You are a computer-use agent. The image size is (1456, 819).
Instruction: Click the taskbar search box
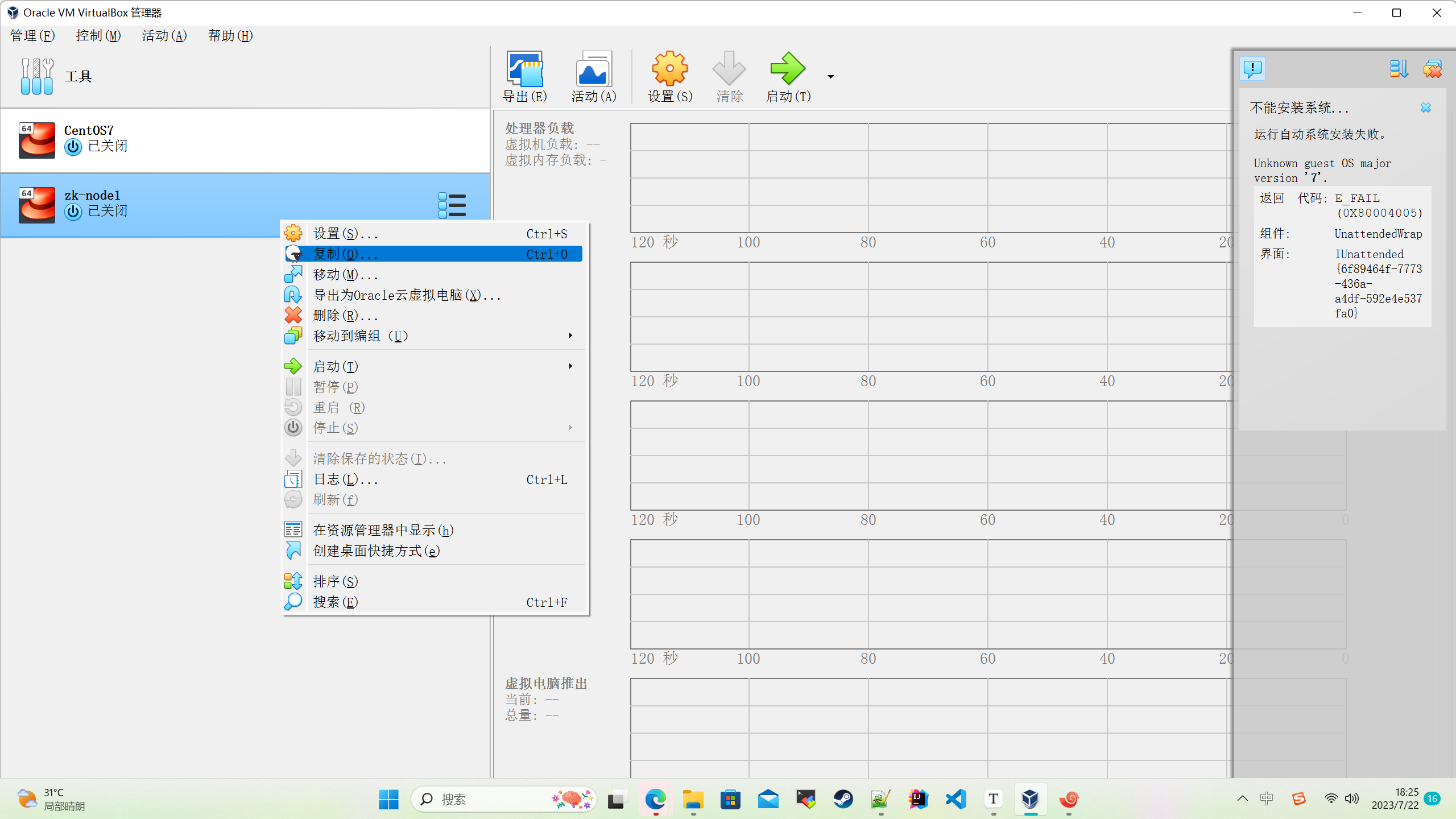pyautogui.click(x=503, y=799)
